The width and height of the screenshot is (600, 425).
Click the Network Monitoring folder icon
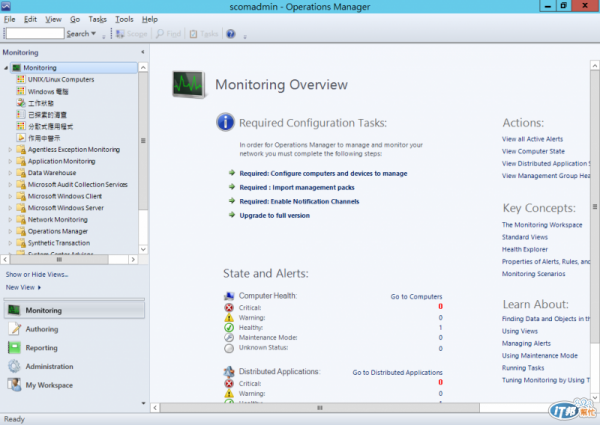click(x=21, y=220)
